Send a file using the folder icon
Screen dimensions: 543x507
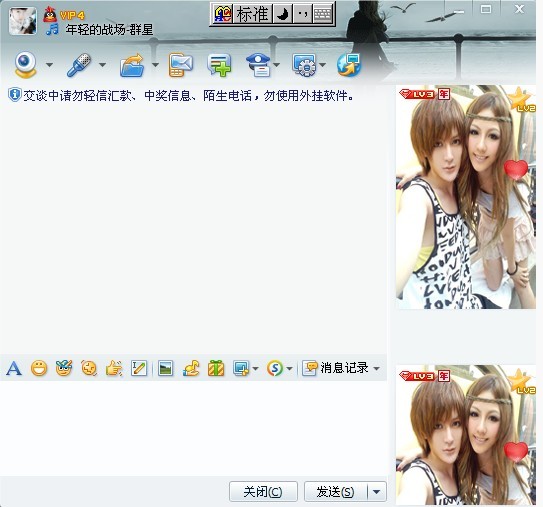[x=132, y=65]
